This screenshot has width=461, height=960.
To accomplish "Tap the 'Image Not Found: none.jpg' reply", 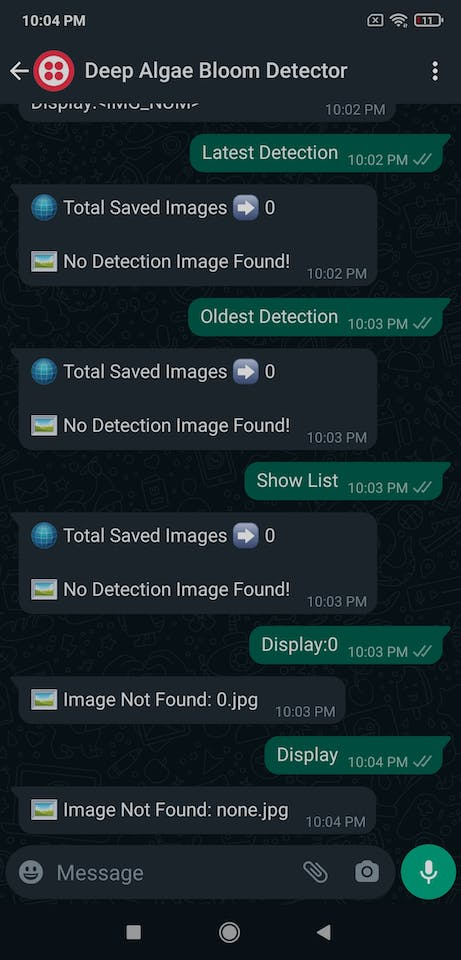I will coord(197,810).
